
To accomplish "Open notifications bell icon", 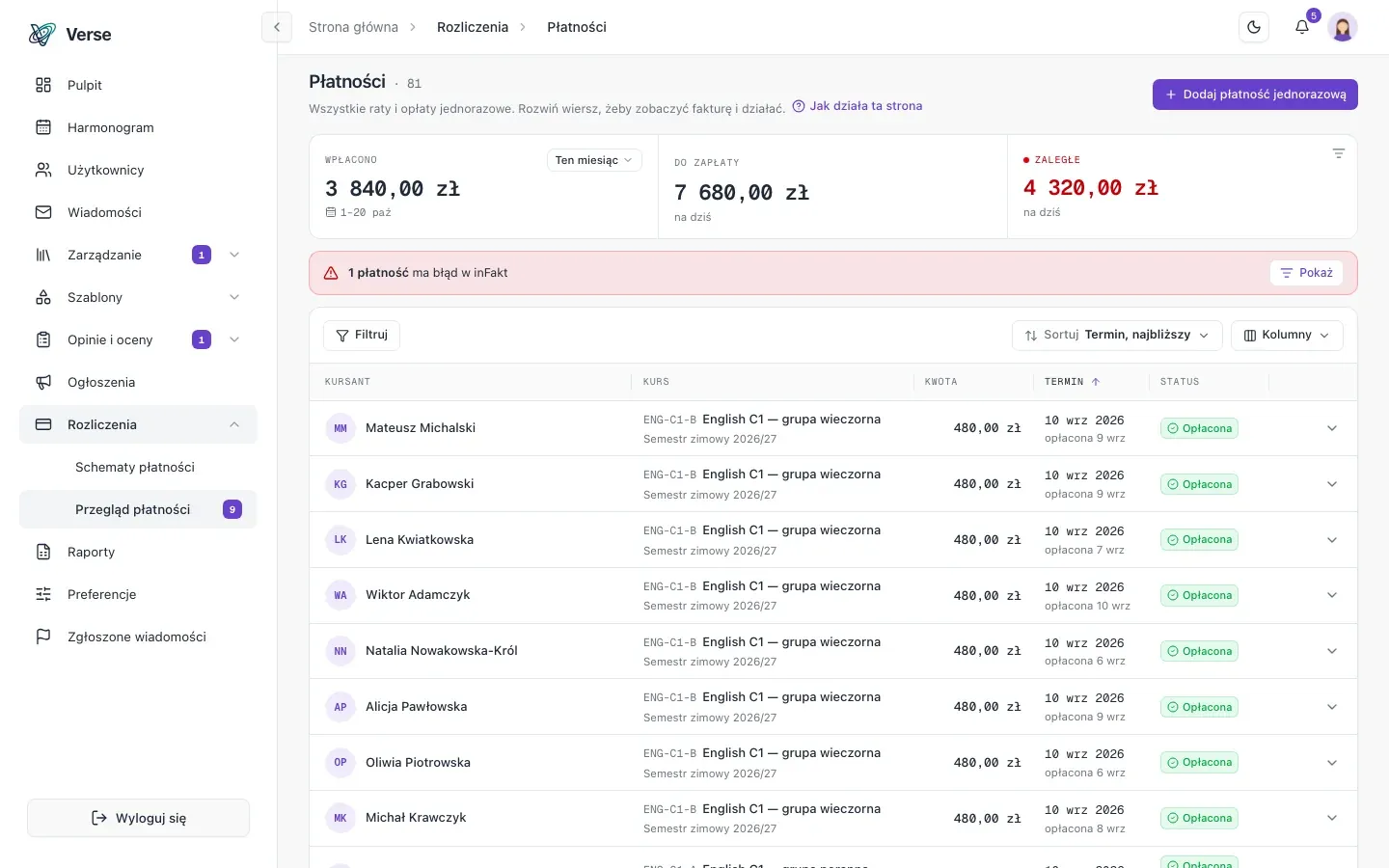I will coord(1302,27).
